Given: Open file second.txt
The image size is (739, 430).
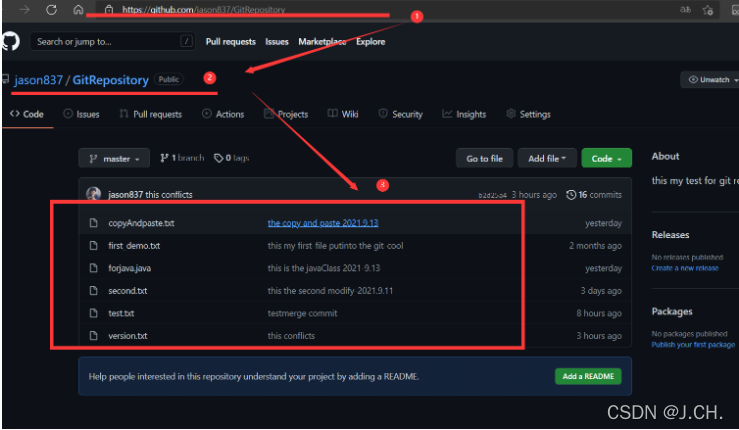Looking at the screenshot, I should pyautogui.click(x=128, y=291).
